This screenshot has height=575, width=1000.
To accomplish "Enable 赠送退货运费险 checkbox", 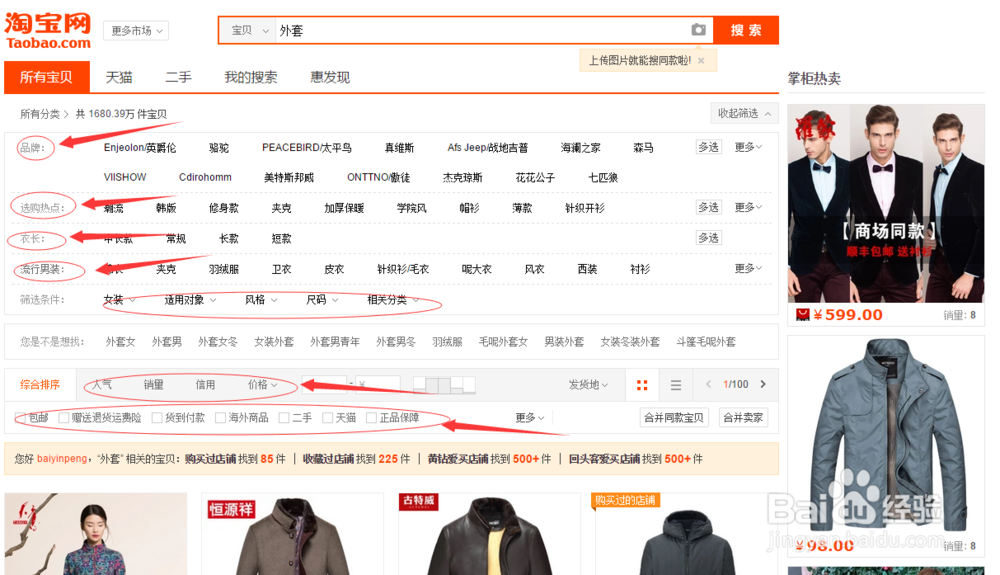I will click(63, 418).
